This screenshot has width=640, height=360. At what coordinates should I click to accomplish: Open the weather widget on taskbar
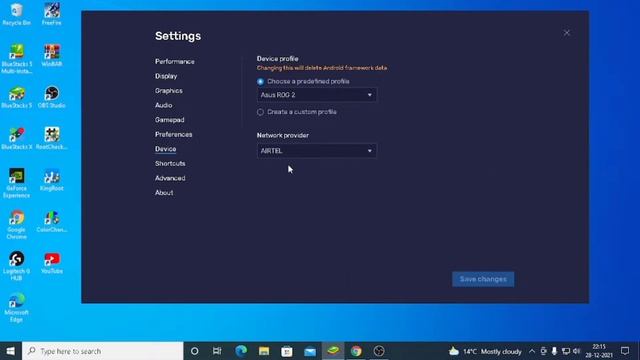pos(485,351)
